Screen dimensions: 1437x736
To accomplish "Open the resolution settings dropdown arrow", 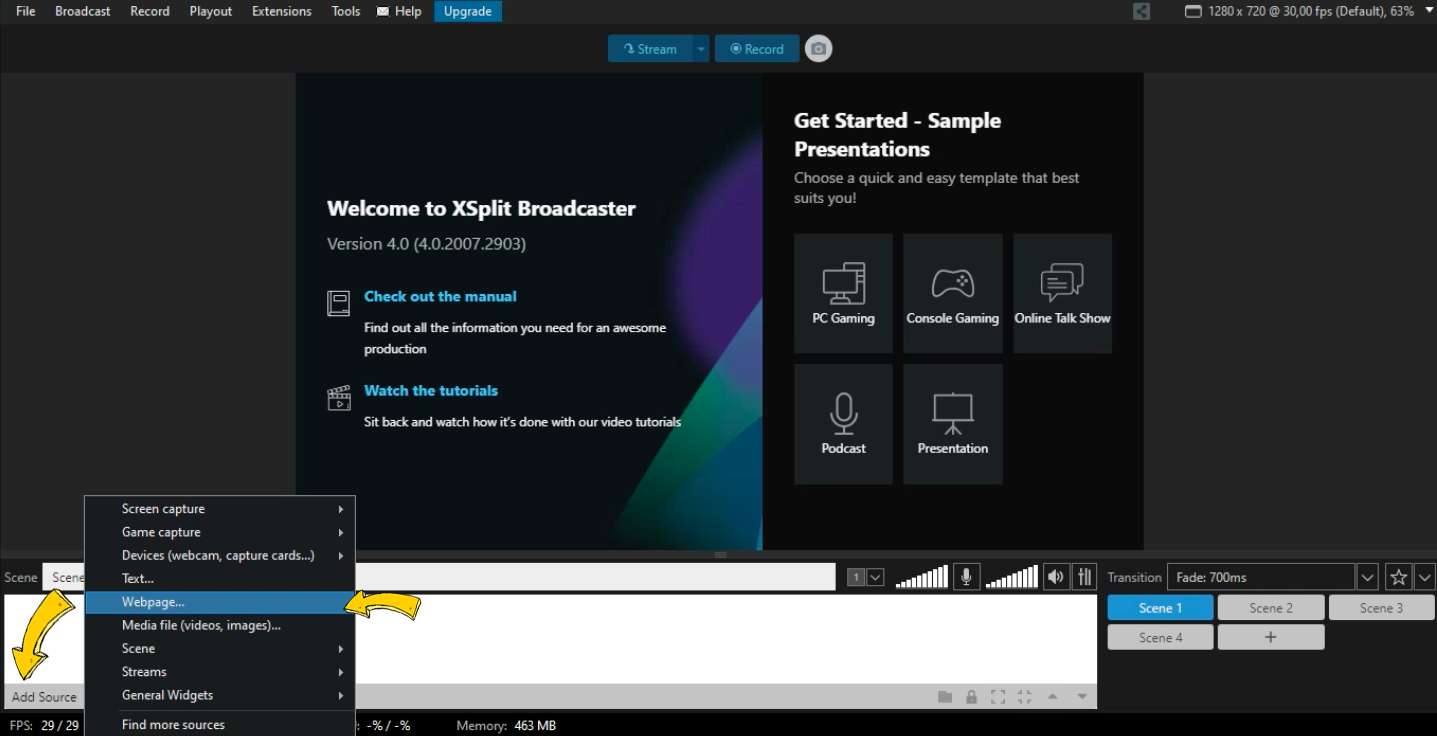I will [x=1428, y=11].
